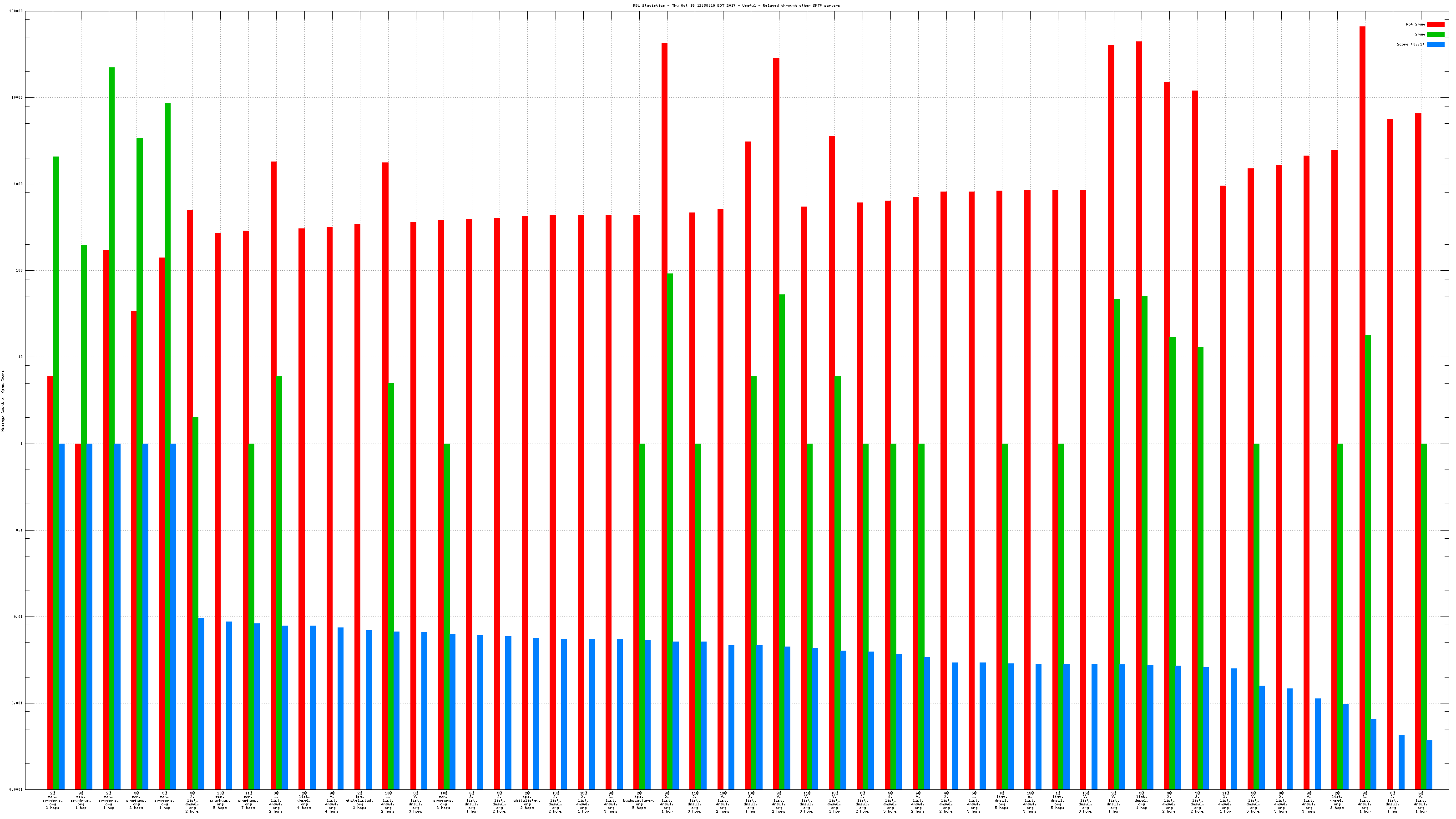The width and height of the screenshot is (1456, 819).
Task: Click the ips.whitelisted.org 2 hops label
Action: (x=527, y=800)
